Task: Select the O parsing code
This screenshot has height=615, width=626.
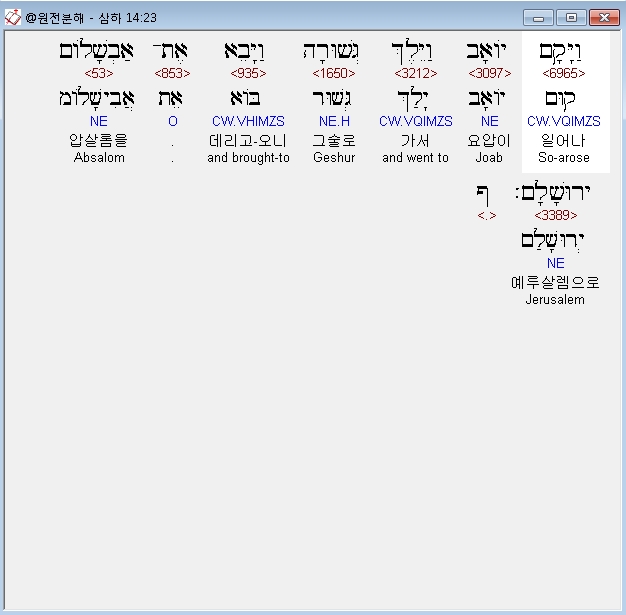Action: click(173, 121)
